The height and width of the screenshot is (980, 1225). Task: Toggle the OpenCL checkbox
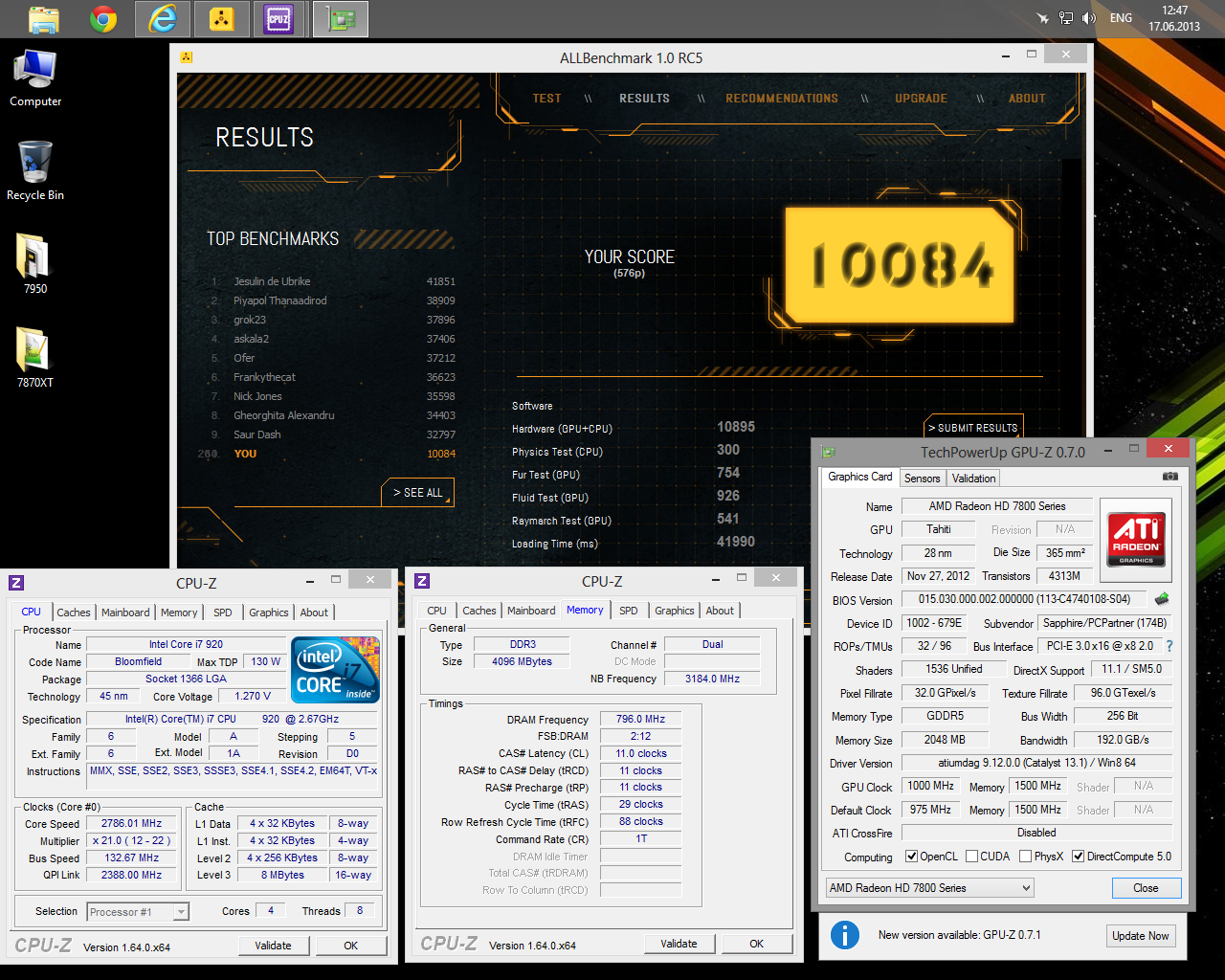pyautogui.click(x=911, y=857)
